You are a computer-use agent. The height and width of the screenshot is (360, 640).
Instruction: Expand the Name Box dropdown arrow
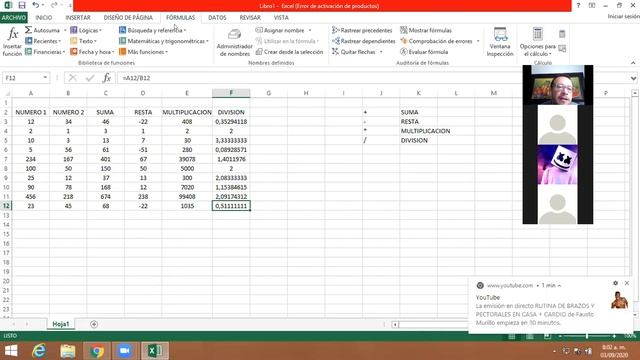pyautogui.click(x=45, y=78)
